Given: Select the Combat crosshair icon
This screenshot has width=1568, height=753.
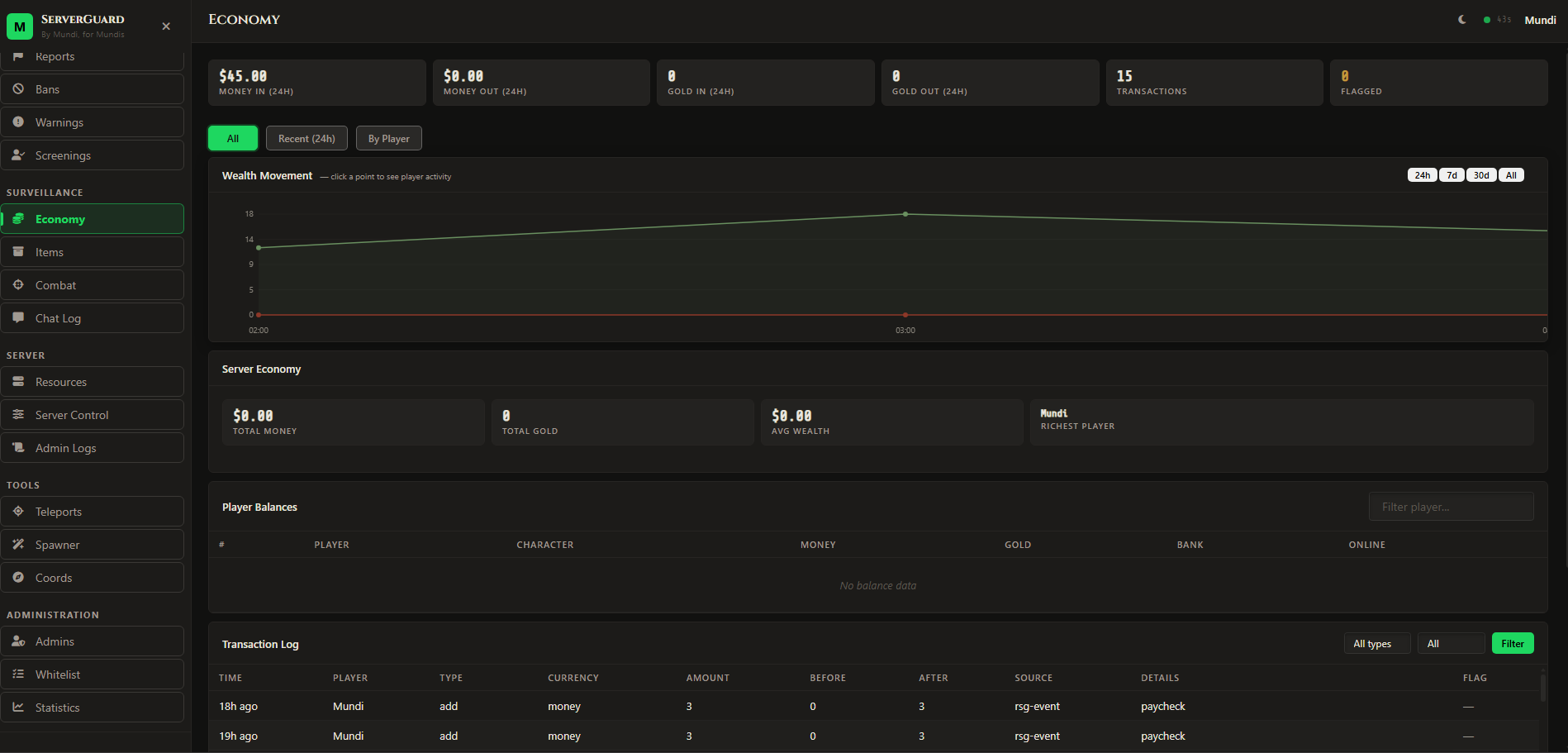Looking at the screenshot, I should click(x=18, y=285).
